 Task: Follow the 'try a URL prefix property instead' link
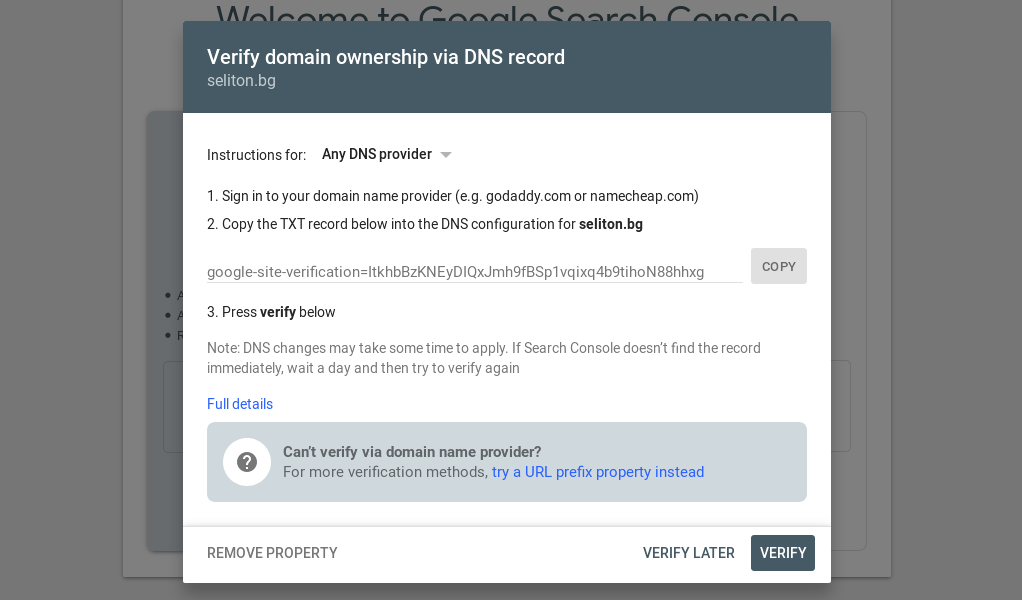tap(598, 472)
